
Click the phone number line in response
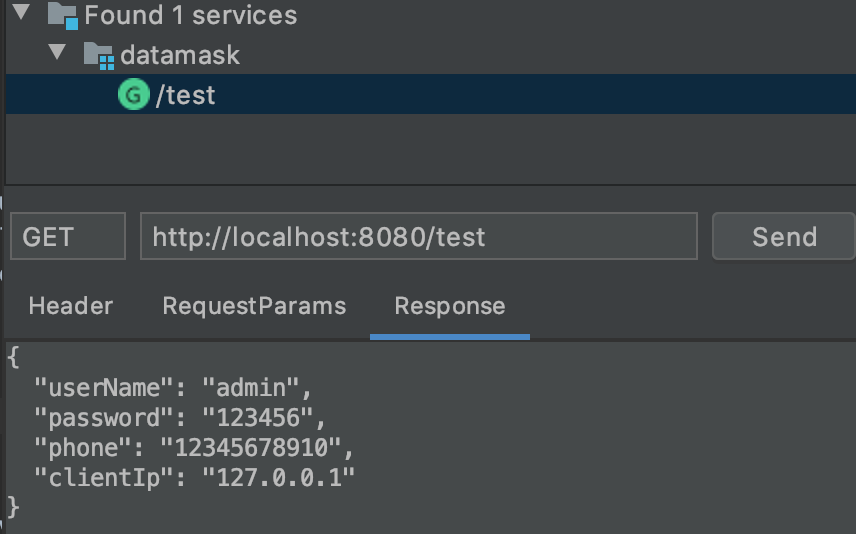[x=194, y=447]
